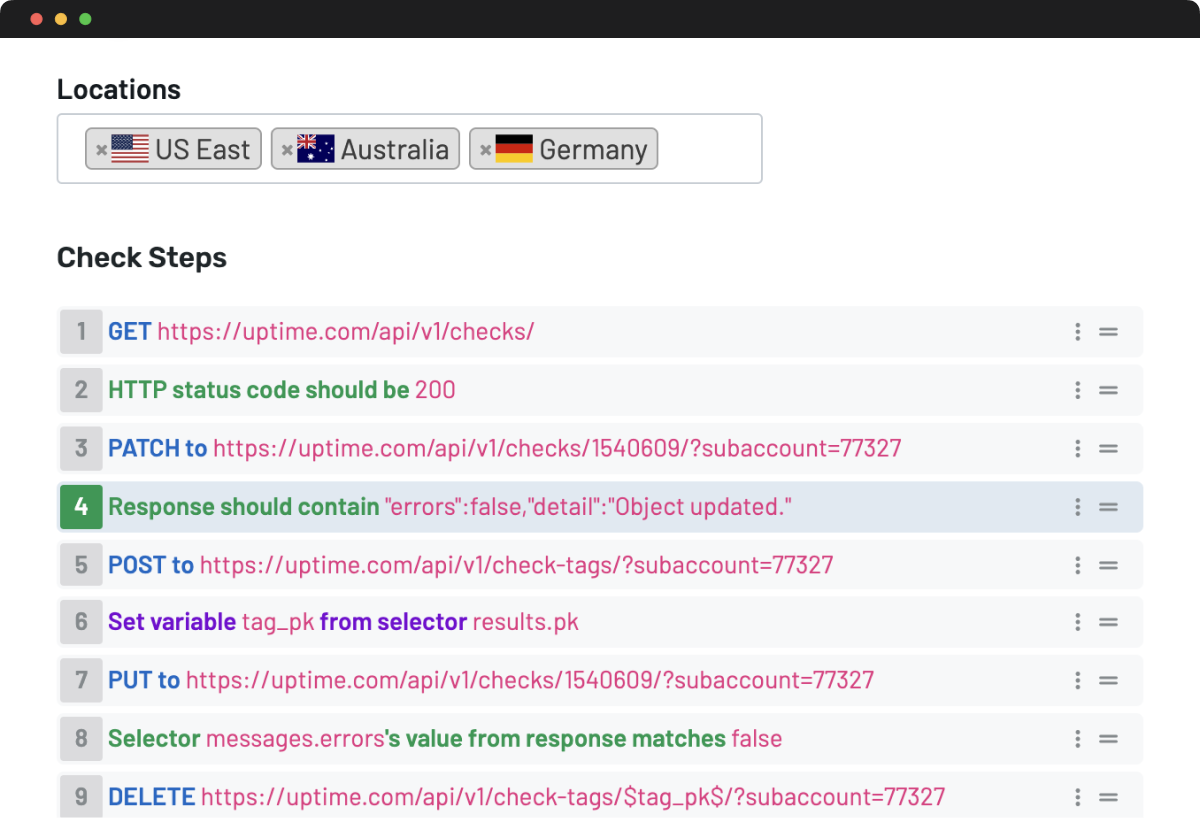The image size is (1200, 818).
Task: Select step number 7 badge
Action: pos(81,680)
